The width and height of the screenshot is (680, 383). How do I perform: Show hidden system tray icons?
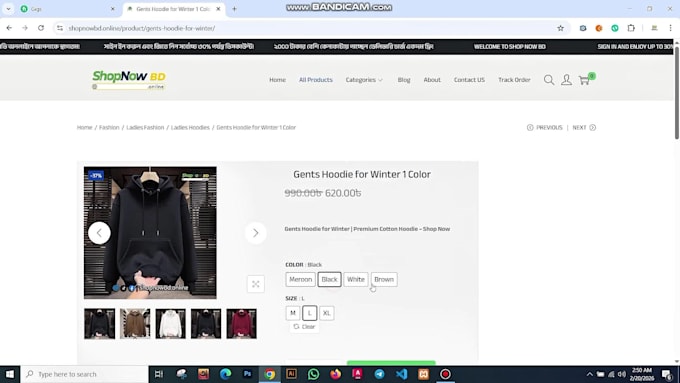pyautogui.click(x=589, y=374)
